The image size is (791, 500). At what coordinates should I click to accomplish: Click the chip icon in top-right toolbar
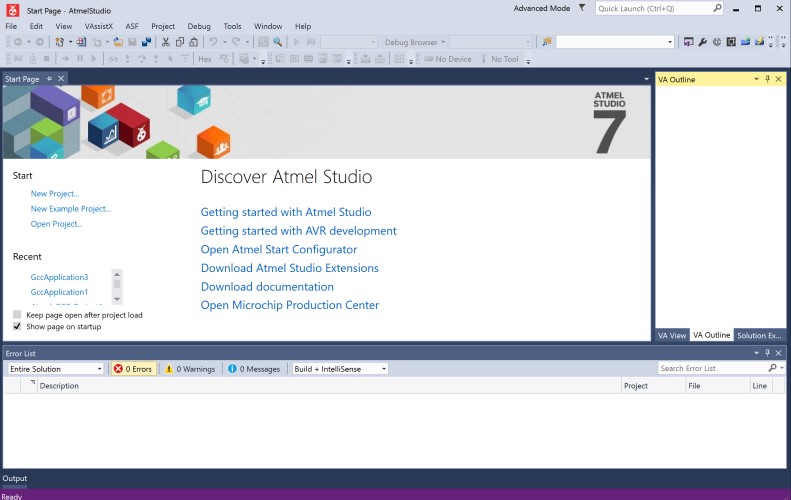pyautogui.click(x=731, y=42)
